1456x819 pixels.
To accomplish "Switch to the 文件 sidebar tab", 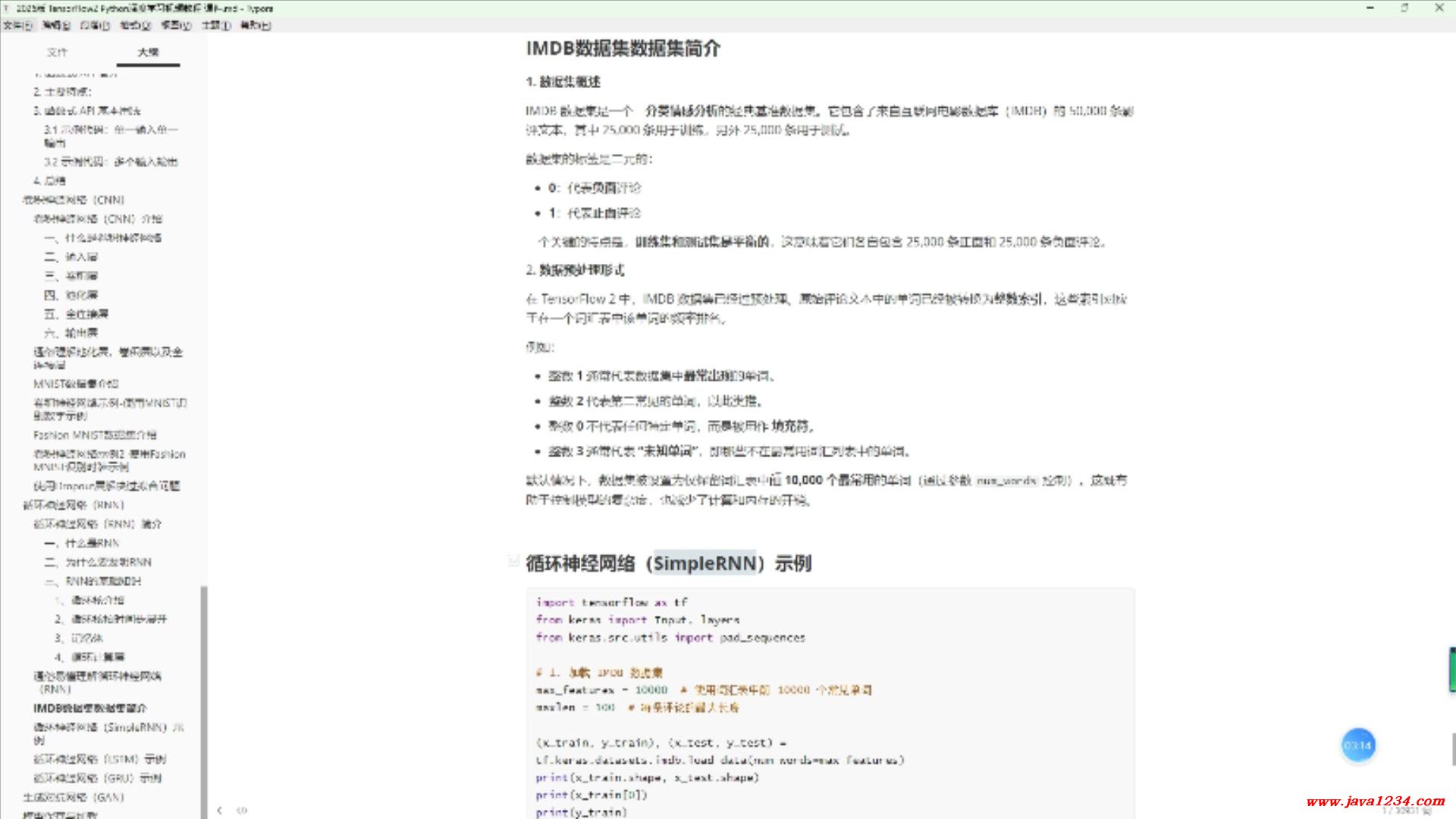I will (x=57, y=52).
